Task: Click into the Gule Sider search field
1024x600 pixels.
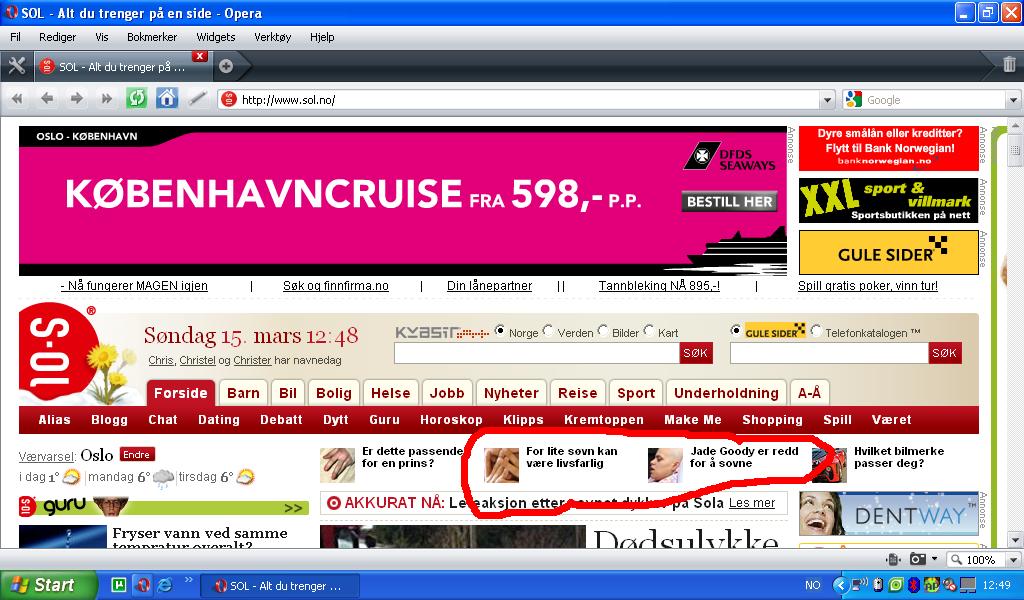Action: (x=829, y=353)
